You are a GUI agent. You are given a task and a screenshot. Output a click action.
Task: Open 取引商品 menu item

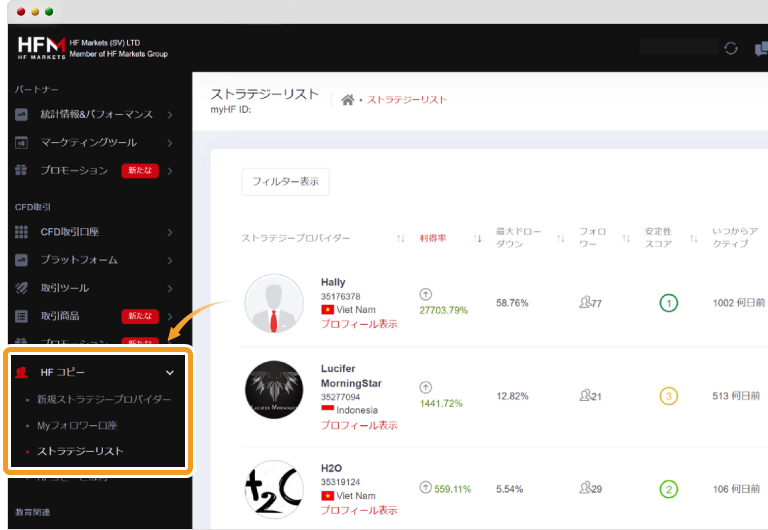[60, 316]
